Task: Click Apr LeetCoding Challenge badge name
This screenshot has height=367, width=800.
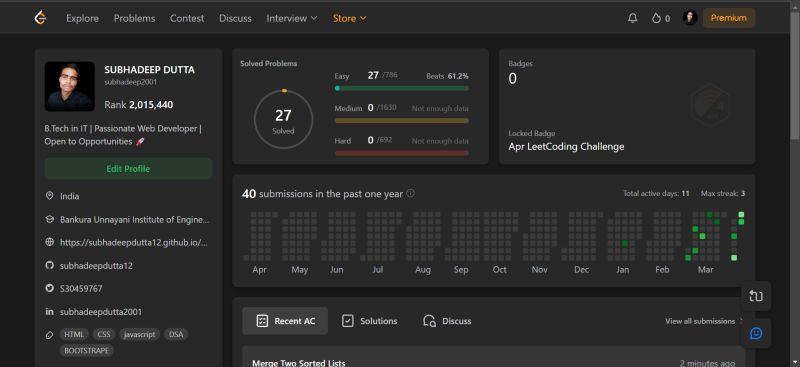Action: click(x=566, y=146)
